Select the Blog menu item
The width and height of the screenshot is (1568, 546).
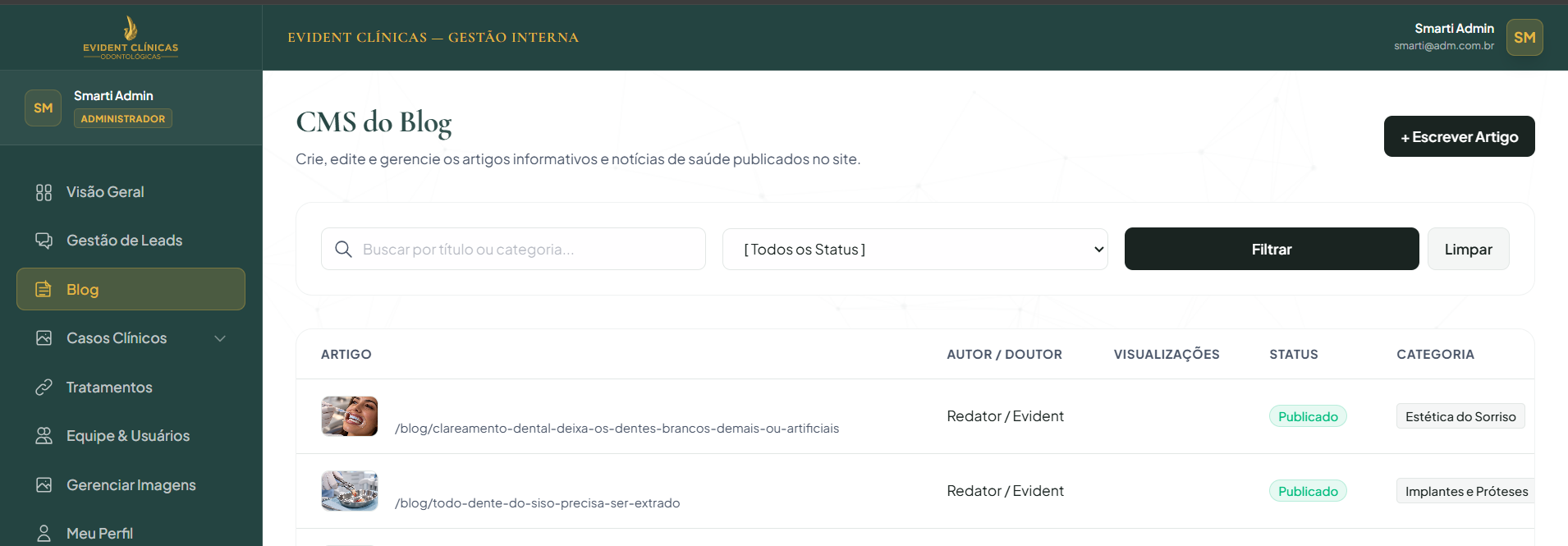131,289
